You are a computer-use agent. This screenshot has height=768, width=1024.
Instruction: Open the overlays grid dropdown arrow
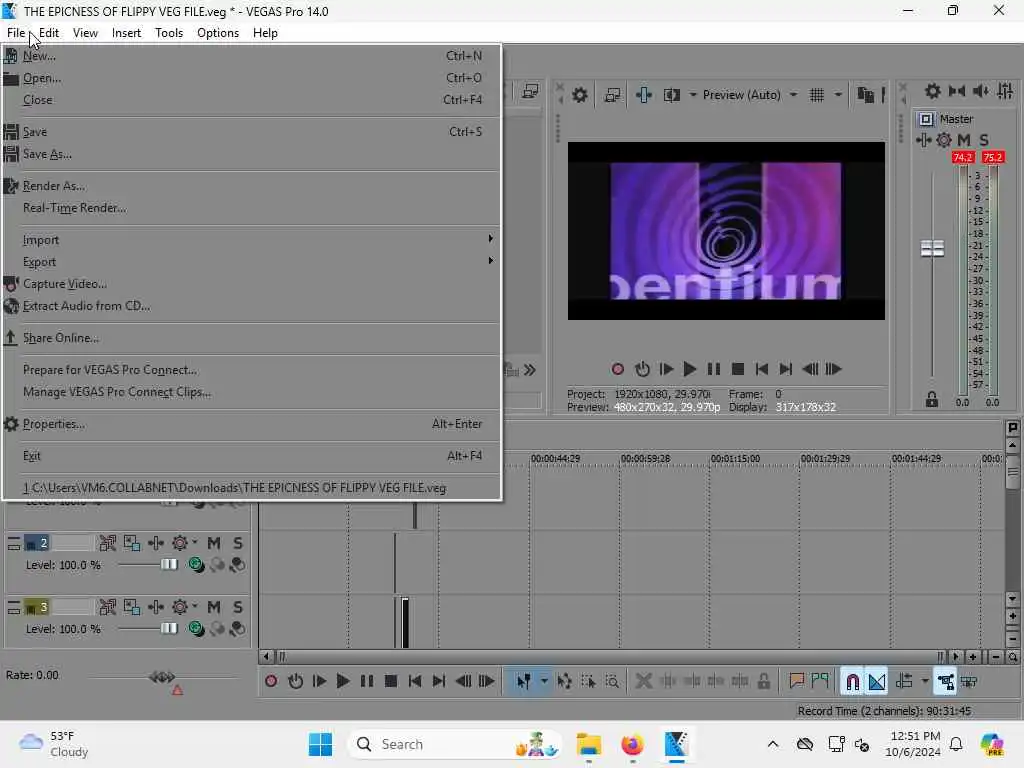click(838, 95)
